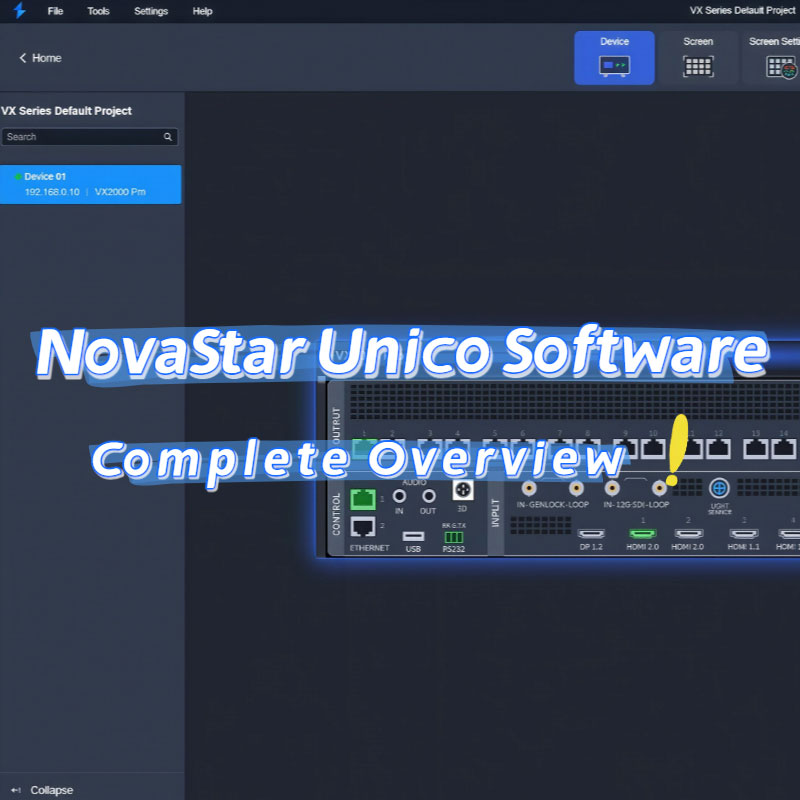Select the 3D connector in the Audio section
Image resolution: width=800 pixels, height=800 pixels.
coord(463,490)
